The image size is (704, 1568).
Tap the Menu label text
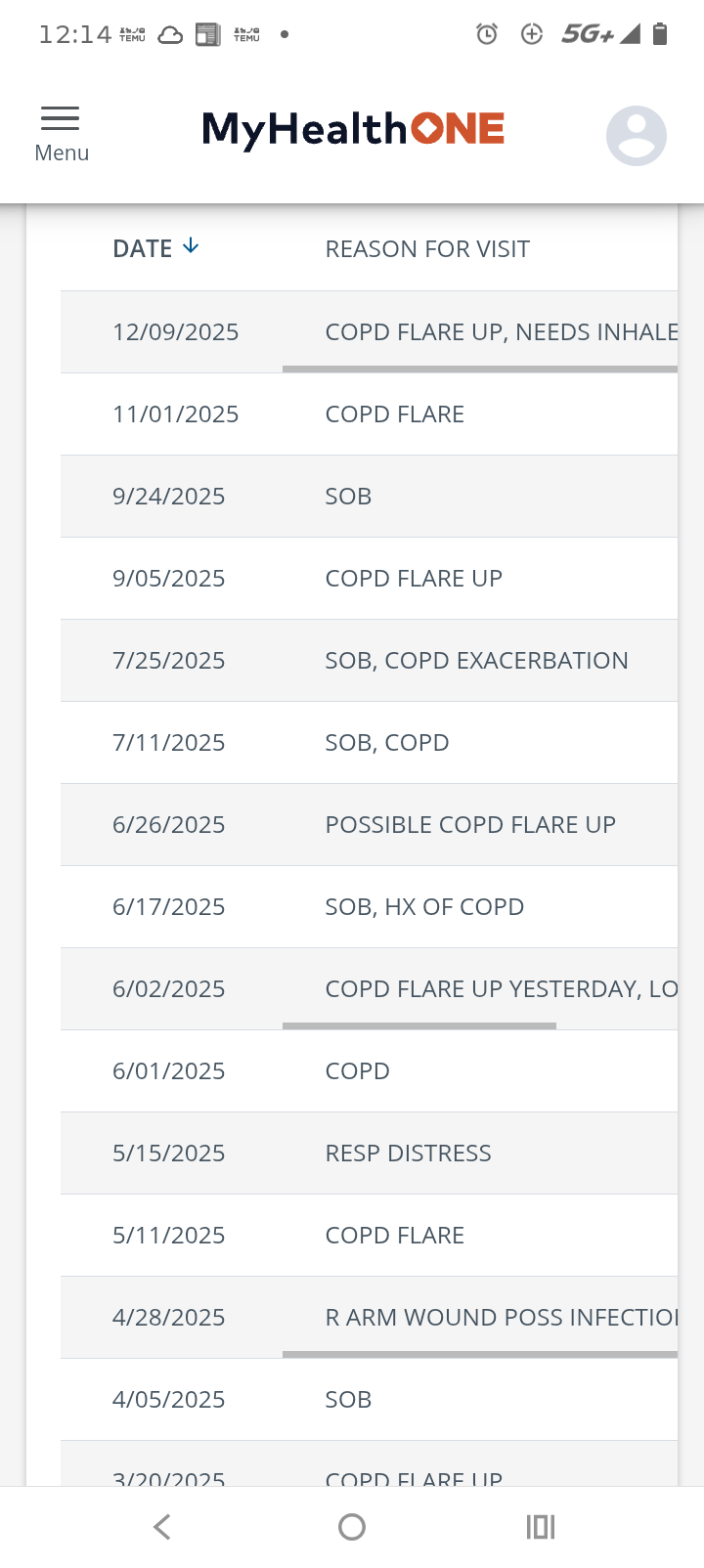[x=62, y=153]
